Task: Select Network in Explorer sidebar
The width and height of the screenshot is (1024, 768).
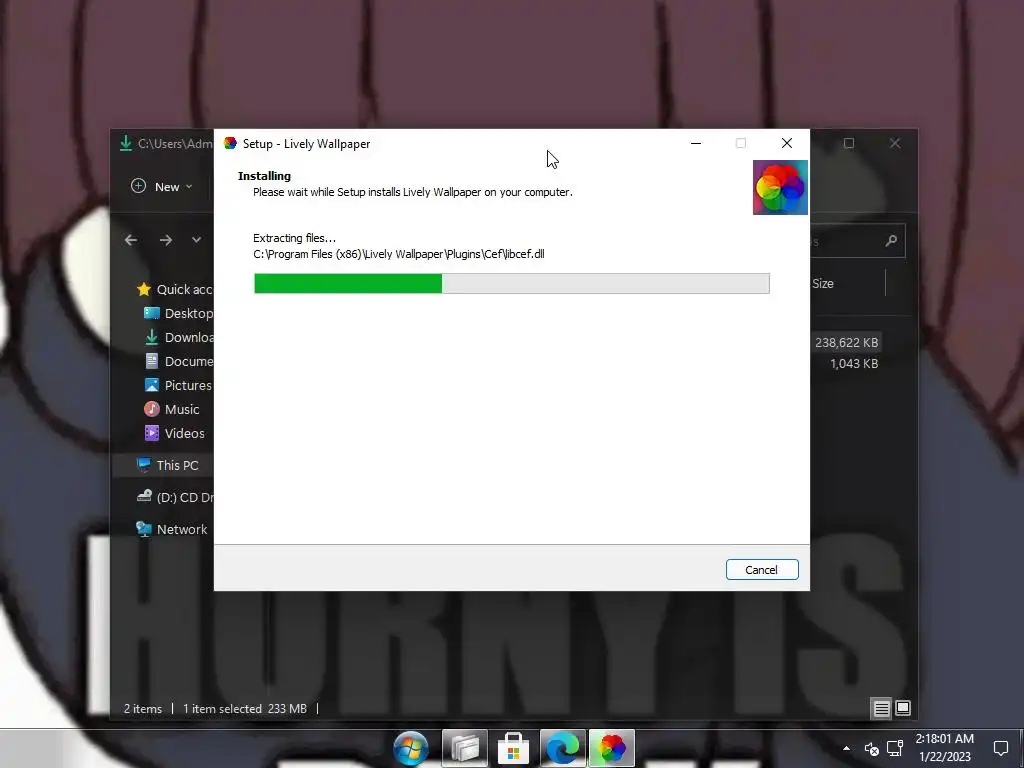Action: (171, 529)
